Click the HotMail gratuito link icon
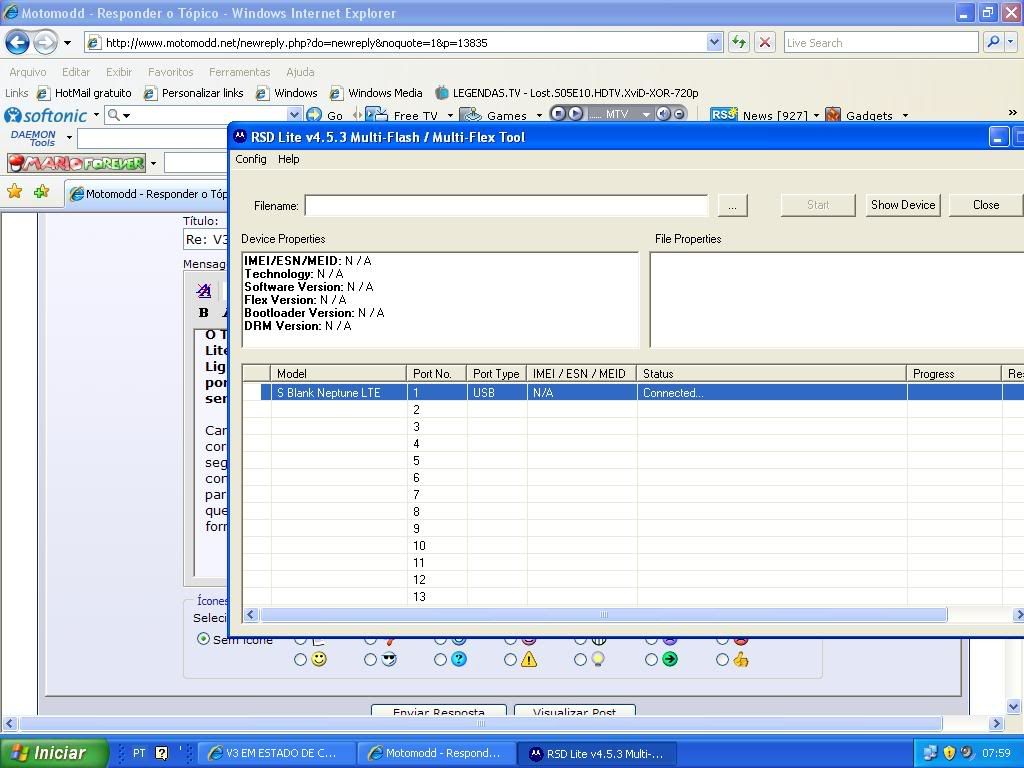This screenshot has width=1024, height=768. 43,93
